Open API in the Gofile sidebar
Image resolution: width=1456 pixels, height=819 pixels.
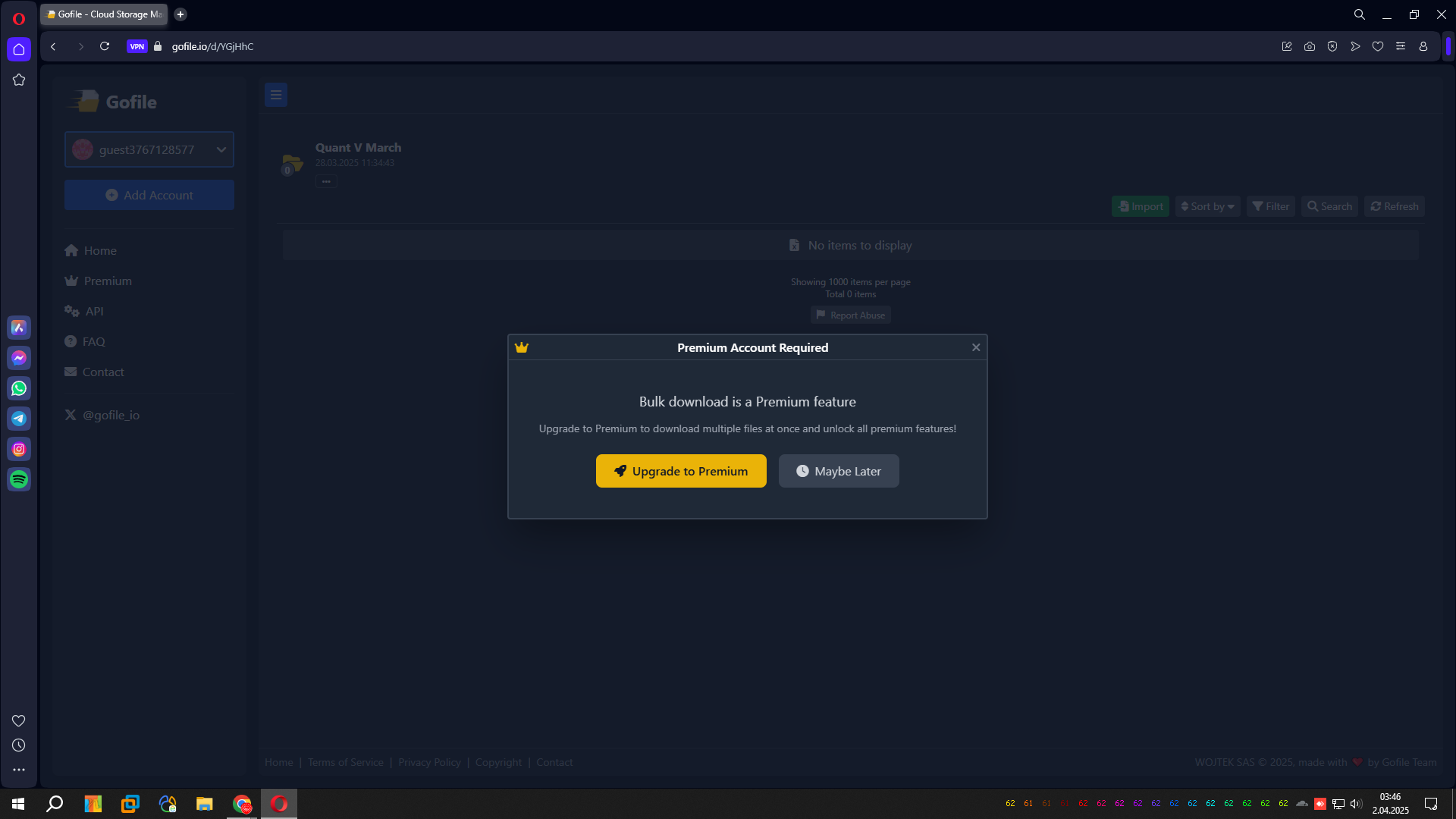point(84,311)
